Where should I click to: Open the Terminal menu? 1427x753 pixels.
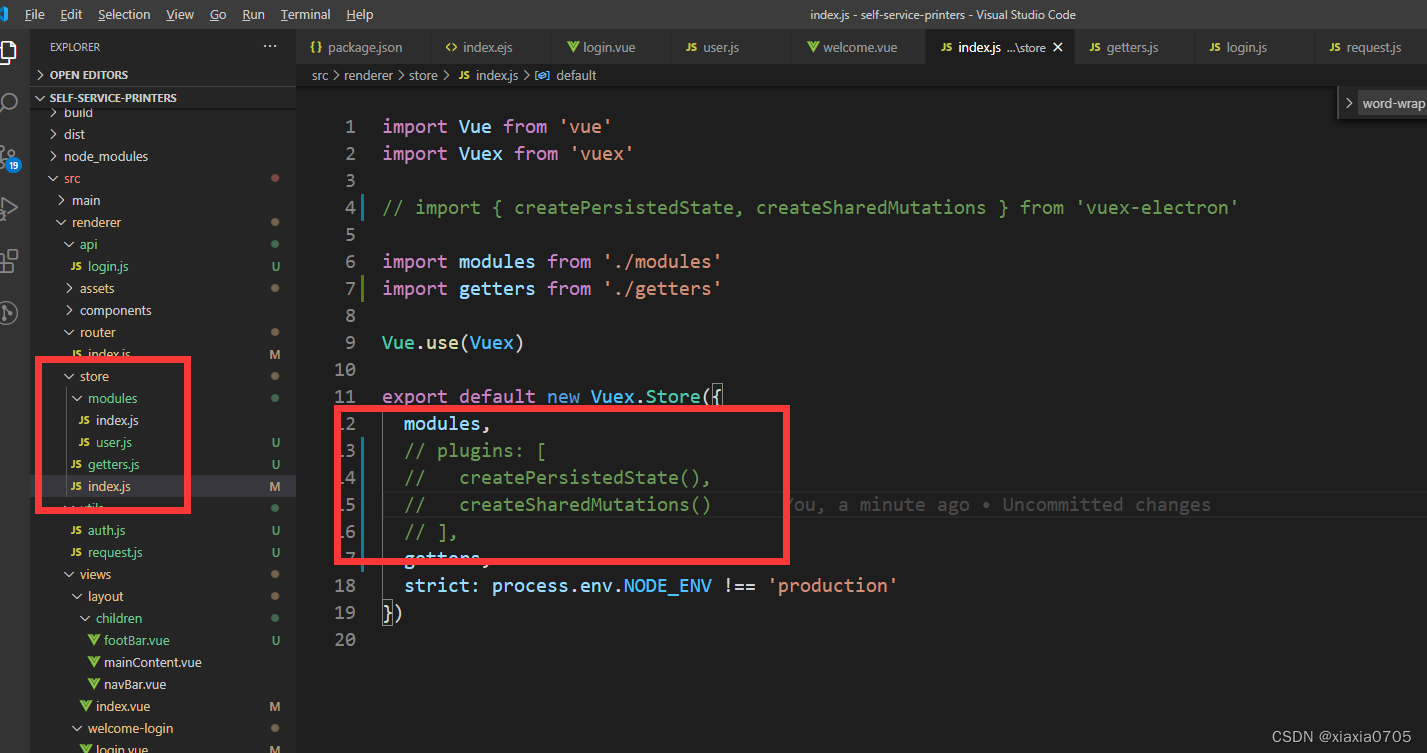click(x=305, y=14)
